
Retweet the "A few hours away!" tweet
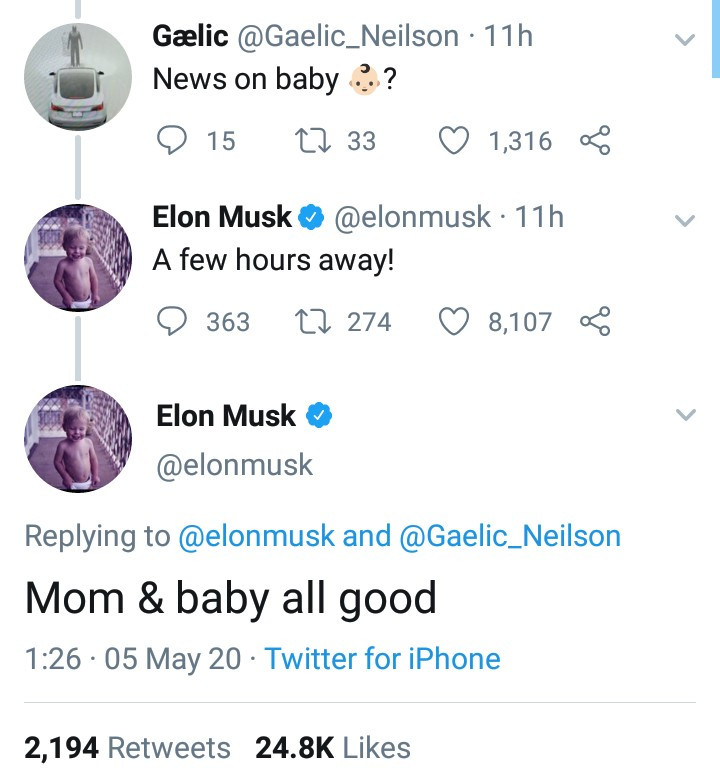tap(312, 321)
